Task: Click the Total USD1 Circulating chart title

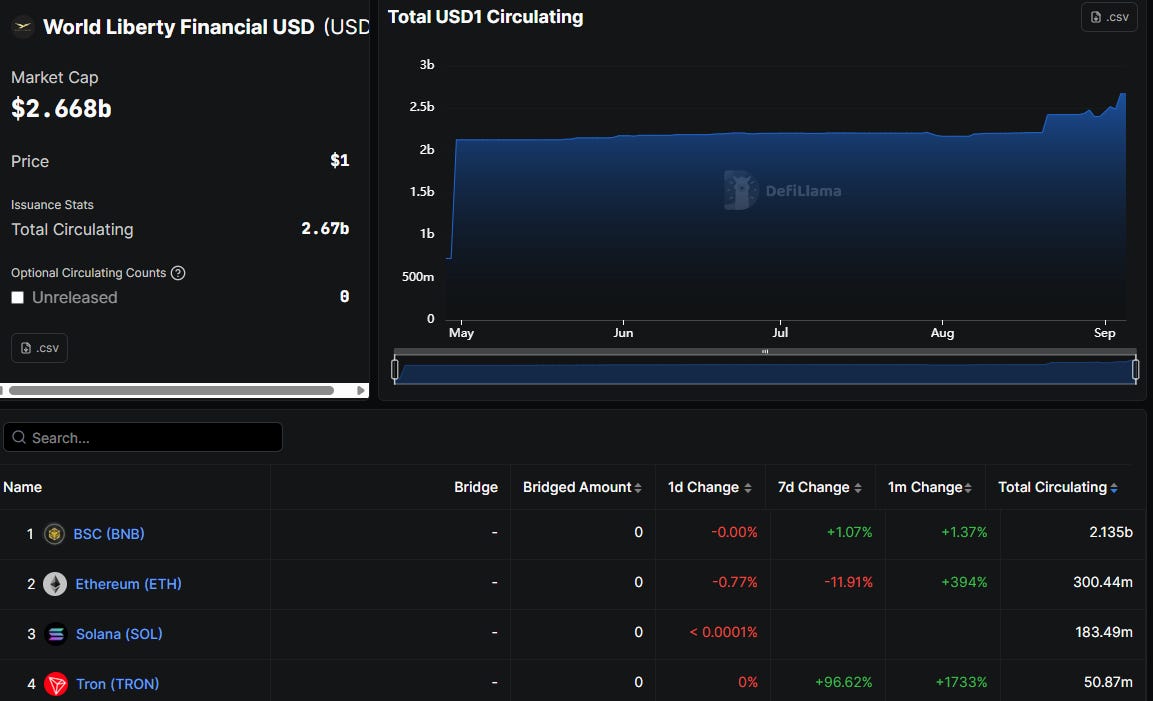Action: pos(485,17)
